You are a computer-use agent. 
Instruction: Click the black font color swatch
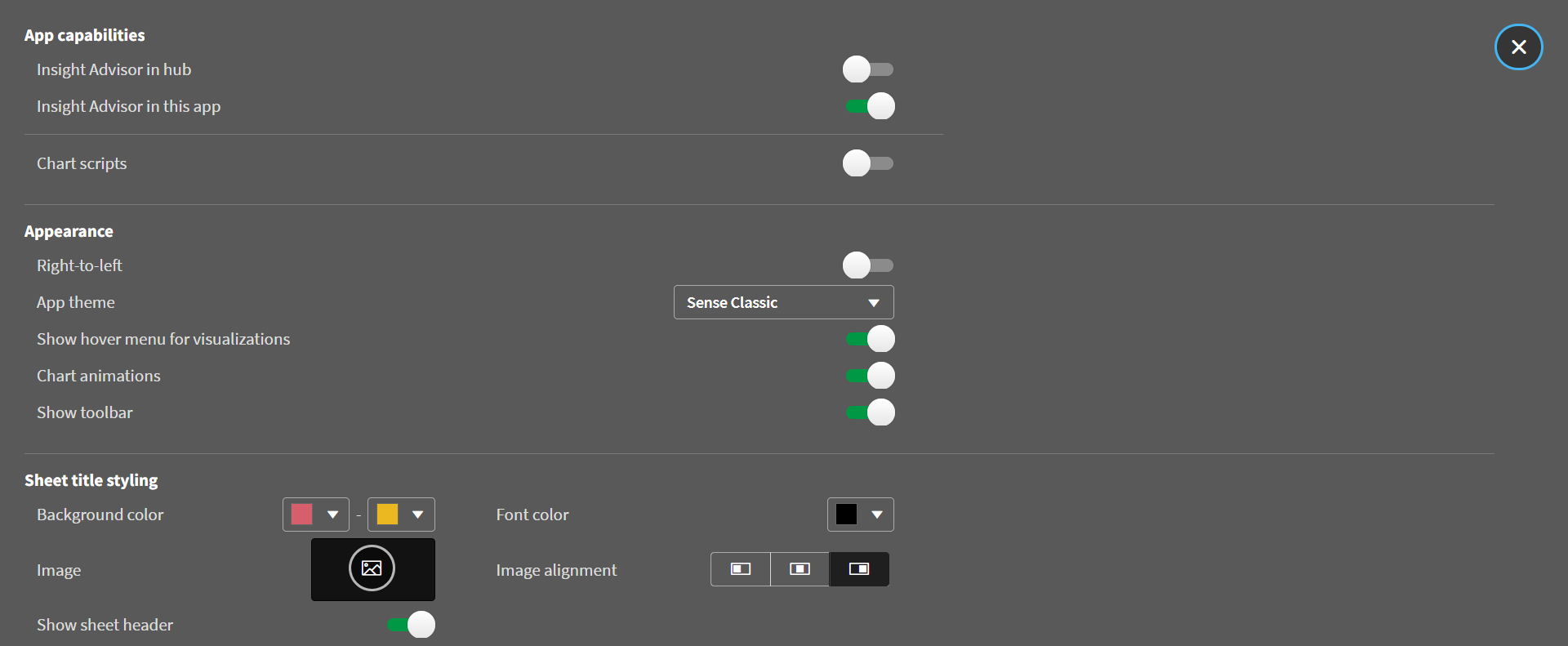[x=846, y=515]
